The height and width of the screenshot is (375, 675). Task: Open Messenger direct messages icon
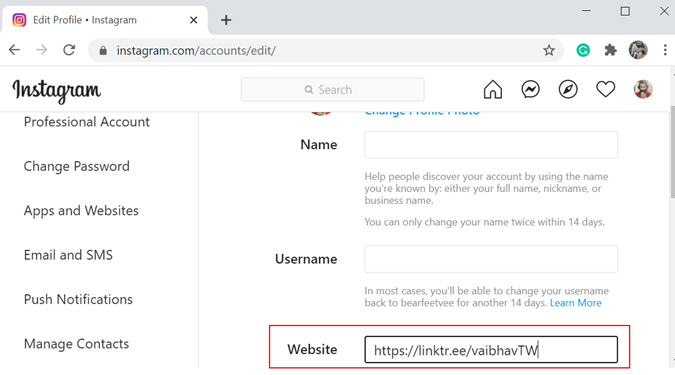tap(530, 90)
